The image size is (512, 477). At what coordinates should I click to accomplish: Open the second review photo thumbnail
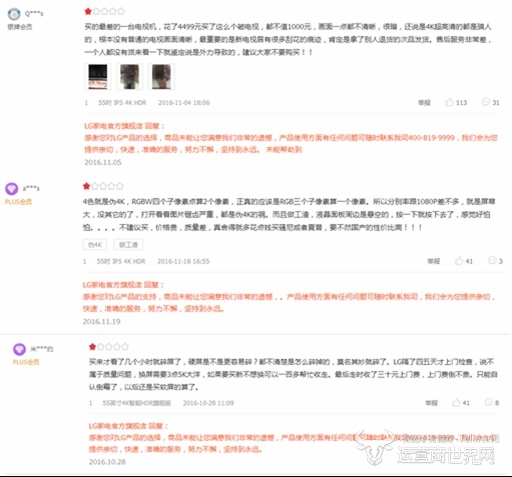click(x=130, y=77)
